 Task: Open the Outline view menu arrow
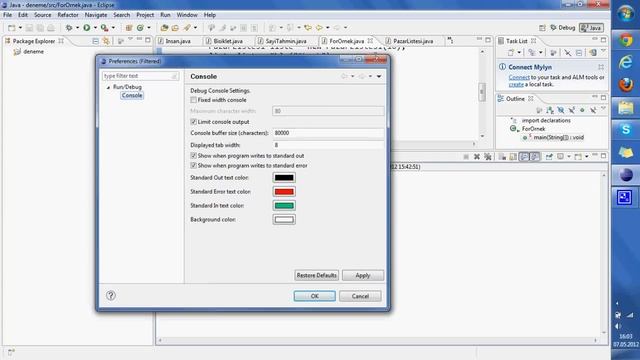click(x=603, y=109)
